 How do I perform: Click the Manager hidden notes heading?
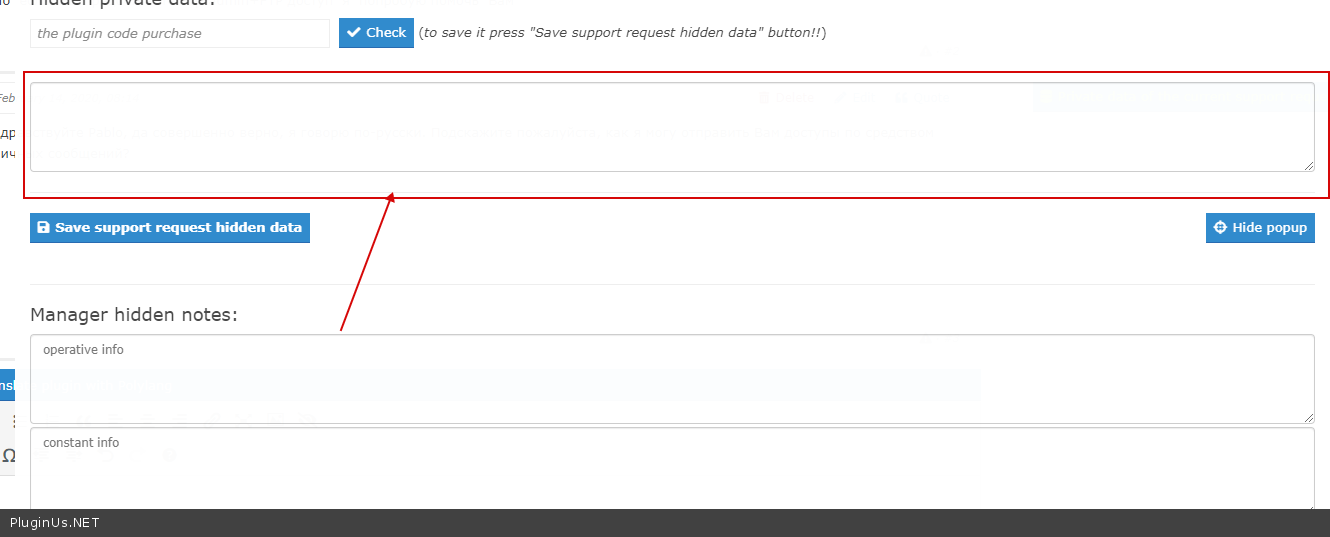[x=134, y=315]
